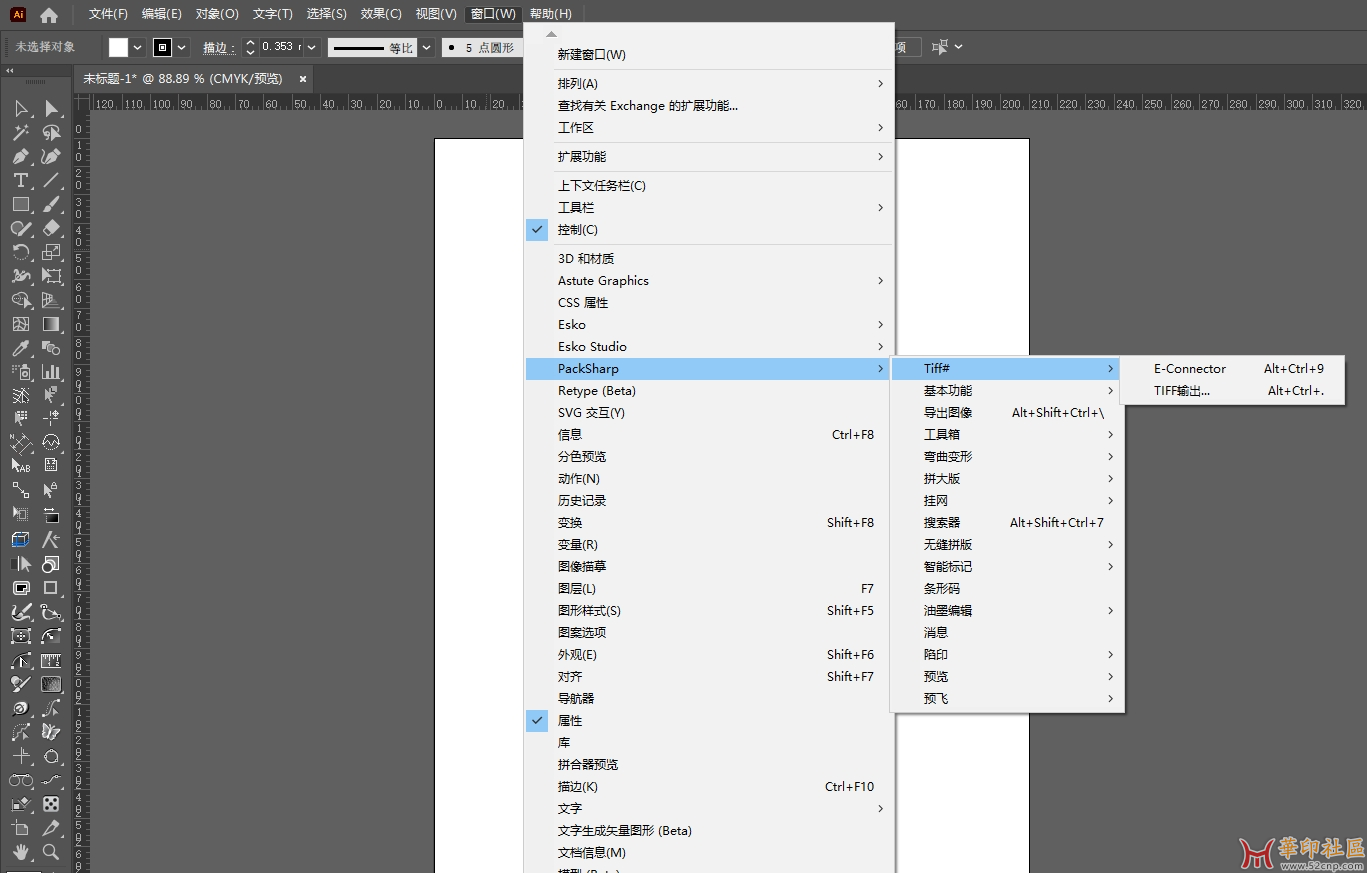Select the Eraser tool

click(x=51, y=228)
